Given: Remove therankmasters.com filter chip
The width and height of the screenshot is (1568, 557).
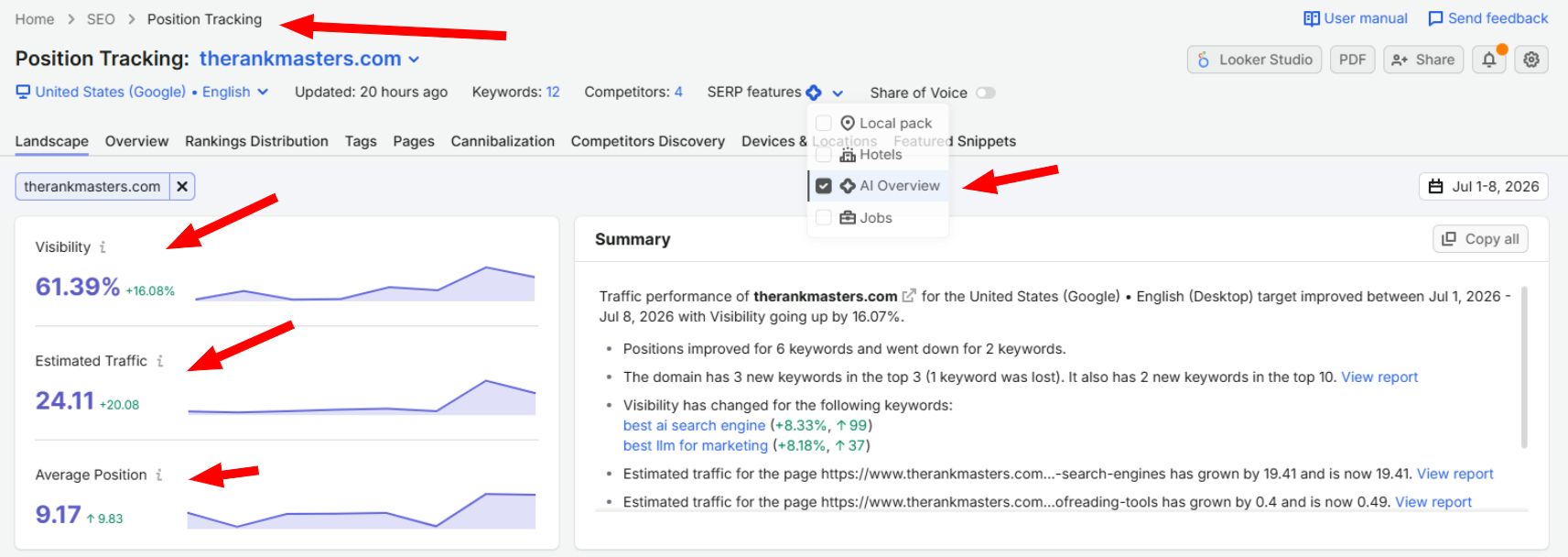Looking at the screenshot, I should [x=182, y=187].
